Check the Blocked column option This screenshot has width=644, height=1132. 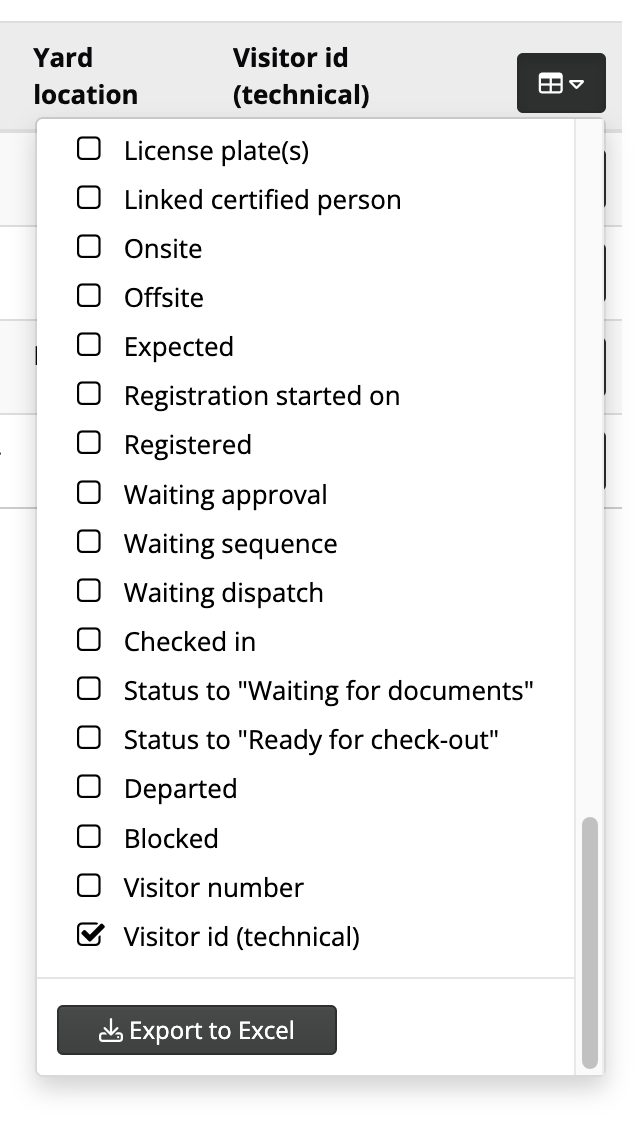89,837
